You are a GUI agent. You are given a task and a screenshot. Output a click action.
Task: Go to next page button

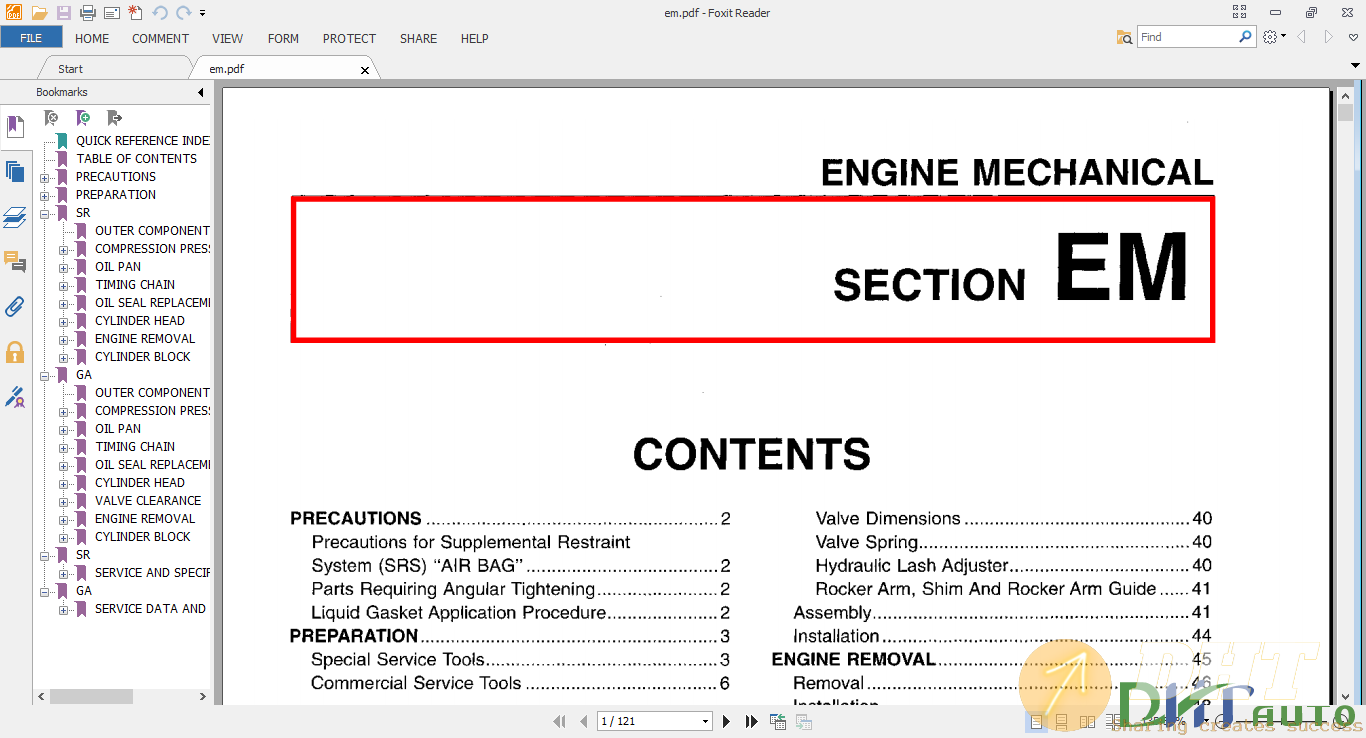[727, 721]
